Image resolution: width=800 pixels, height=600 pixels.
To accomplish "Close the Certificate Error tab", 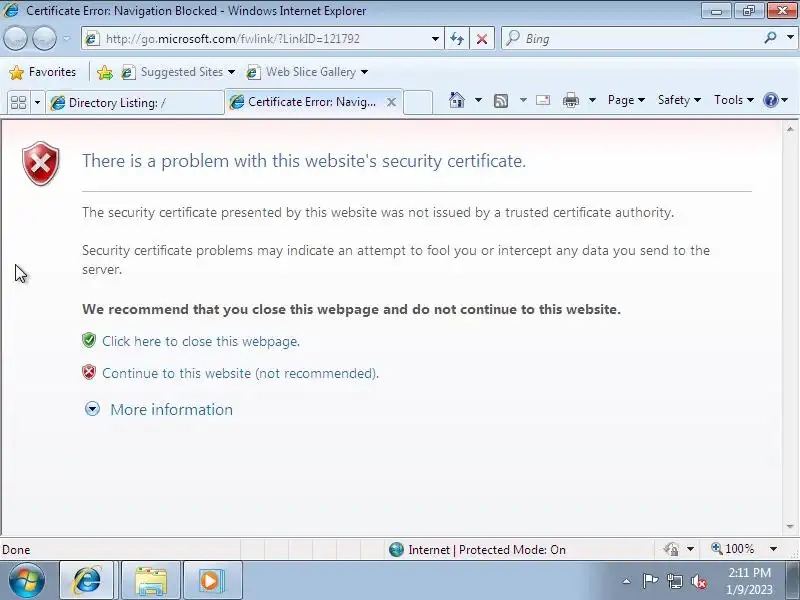I will click(x=391, y=102).
